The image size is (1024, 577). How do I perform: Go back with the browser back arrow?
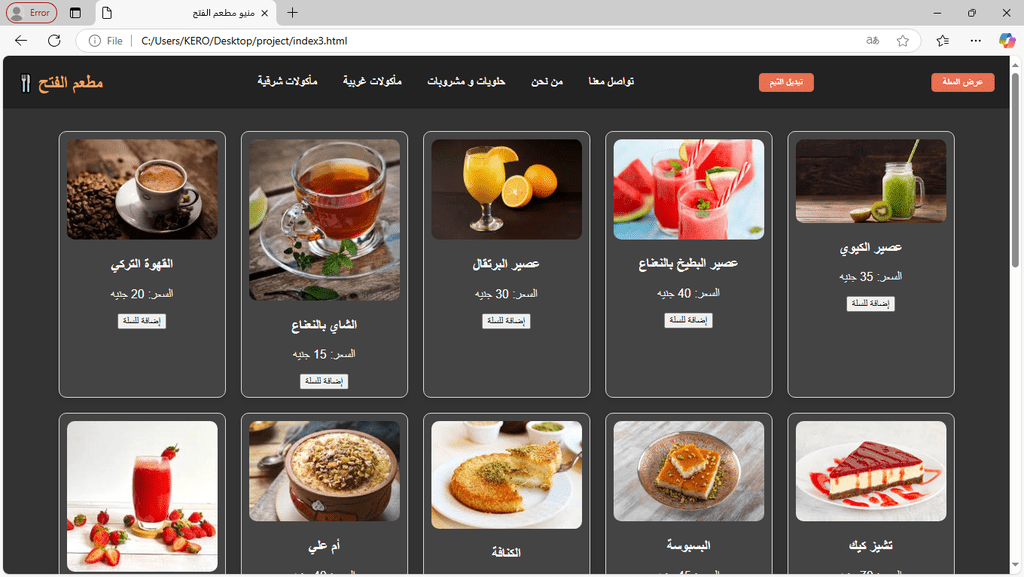click(x=21, y=40)
